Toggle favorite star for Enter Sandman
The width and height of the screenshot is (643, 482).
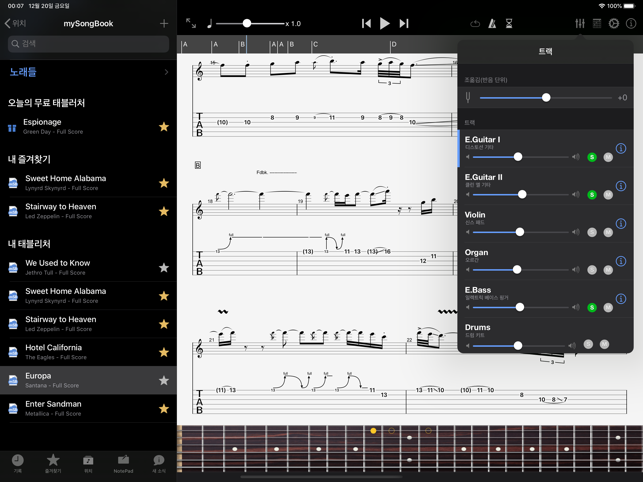coord(164,409)
